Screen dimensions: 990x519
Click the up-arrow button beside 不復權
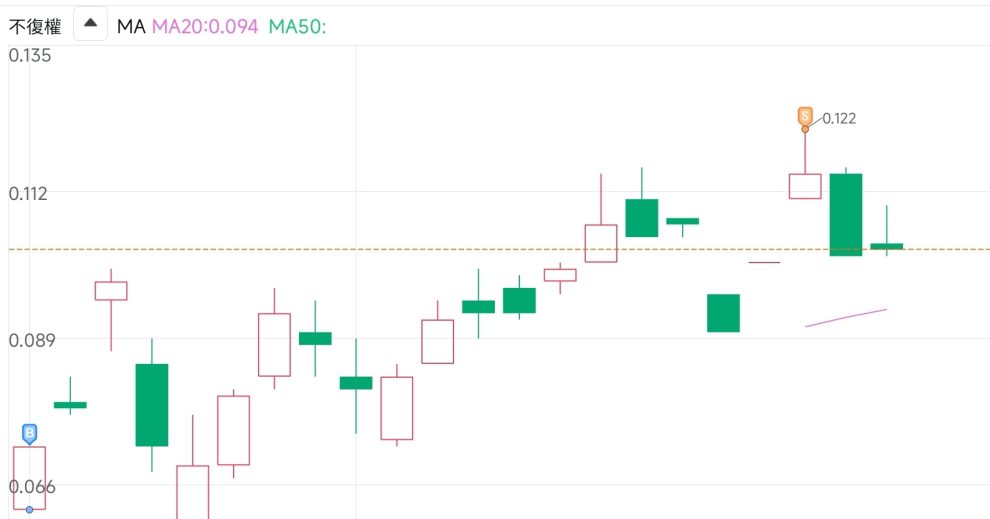[90, 25]
